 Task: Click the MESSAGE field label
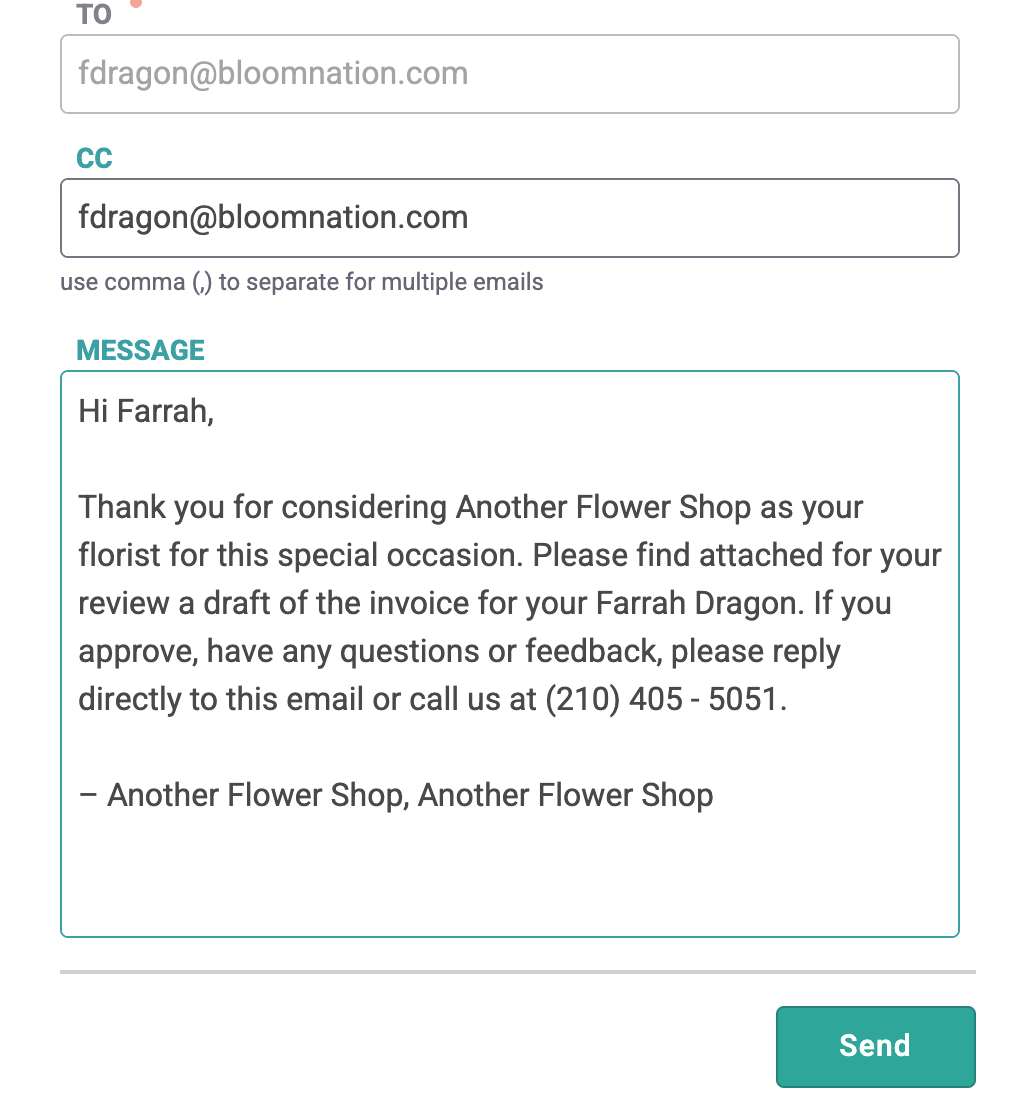tap(140, 350)
